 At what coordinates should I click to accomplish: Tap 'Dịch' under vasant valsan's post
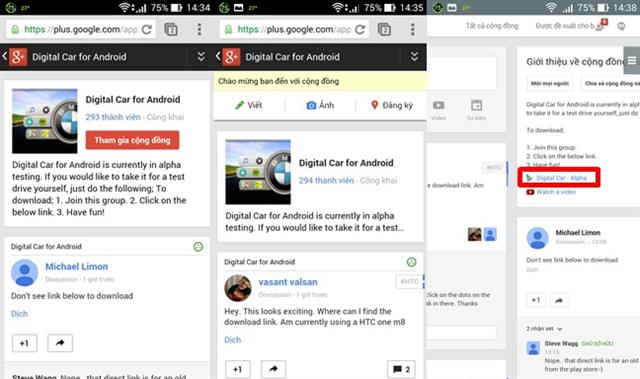(233, 340)
